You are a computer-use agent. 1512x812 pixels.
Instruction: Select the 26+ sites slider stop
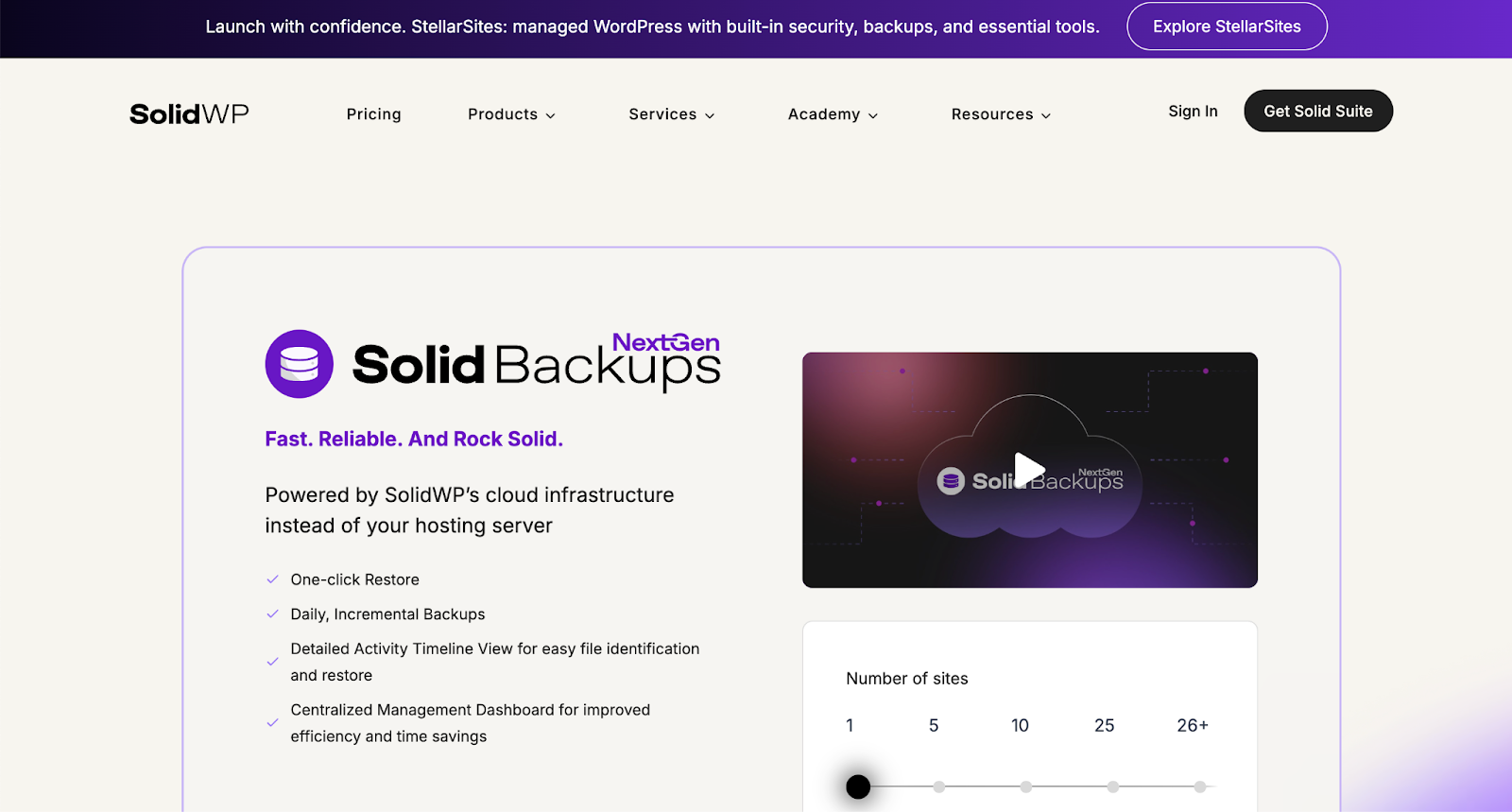click(1199, 786)
